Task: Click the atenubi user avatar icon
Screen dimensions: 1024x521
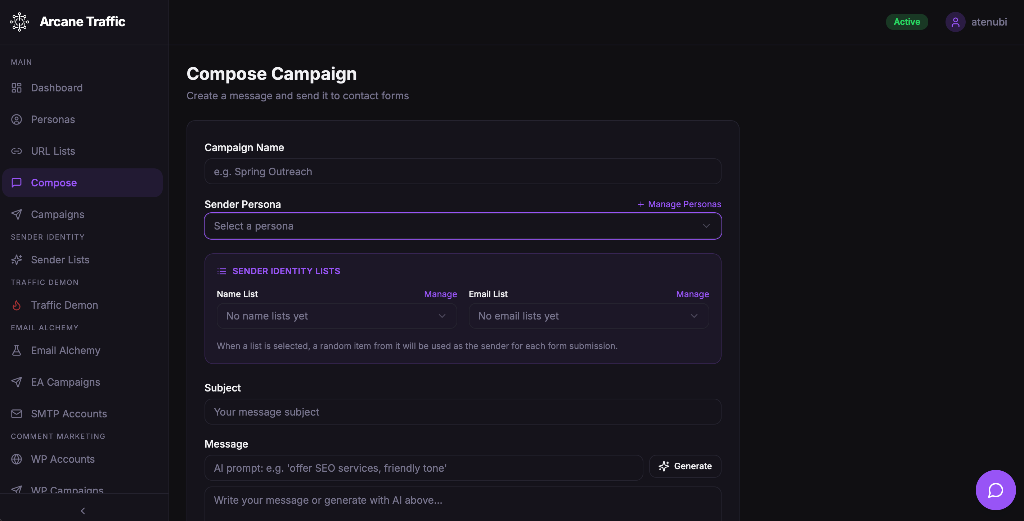Action: tap(955, 22)
